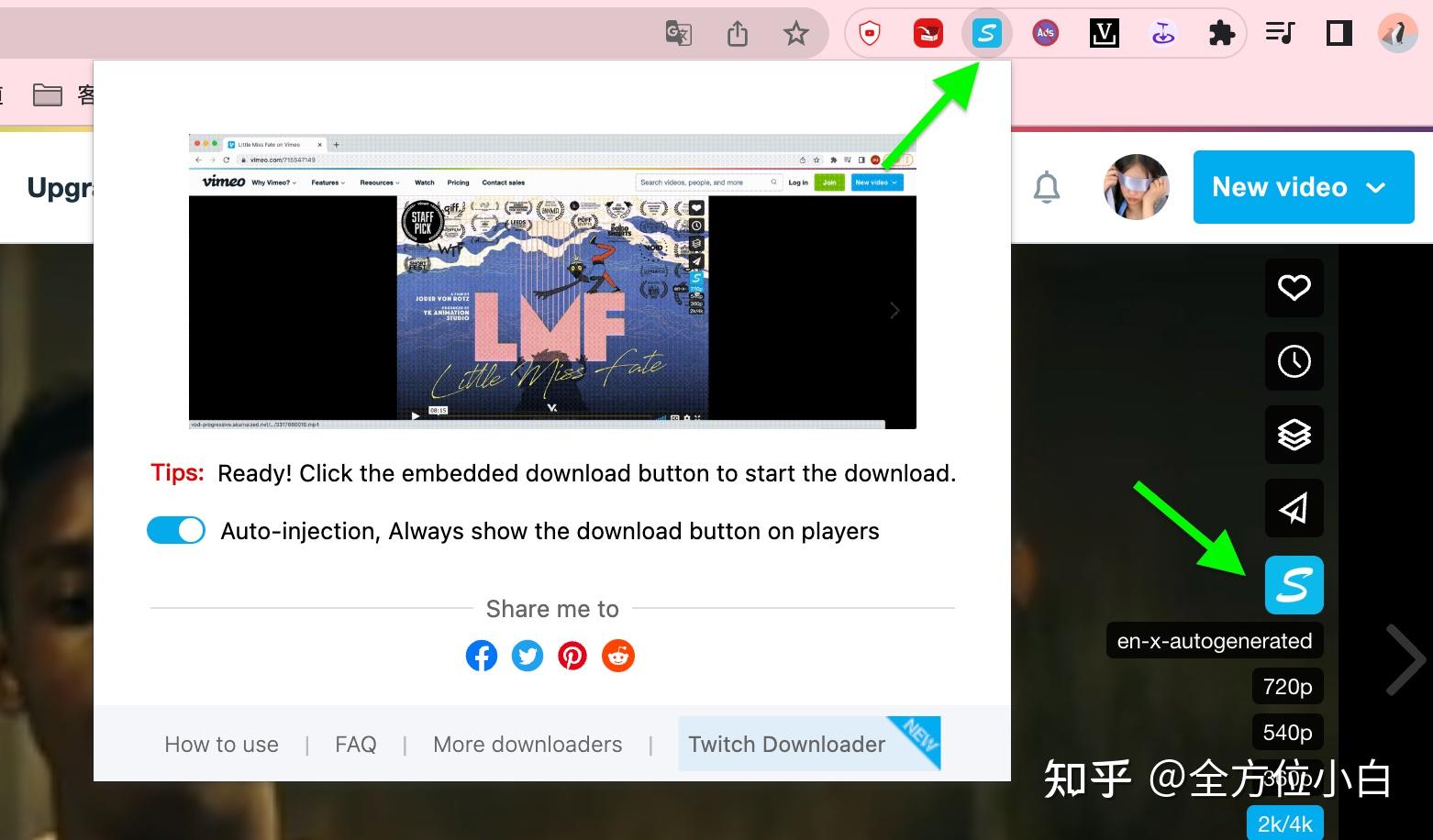Screen dimensions: 1433x840
Task: Toggle the browser side panel icon
Action: pyautogui.click(x=1339, y=35)
